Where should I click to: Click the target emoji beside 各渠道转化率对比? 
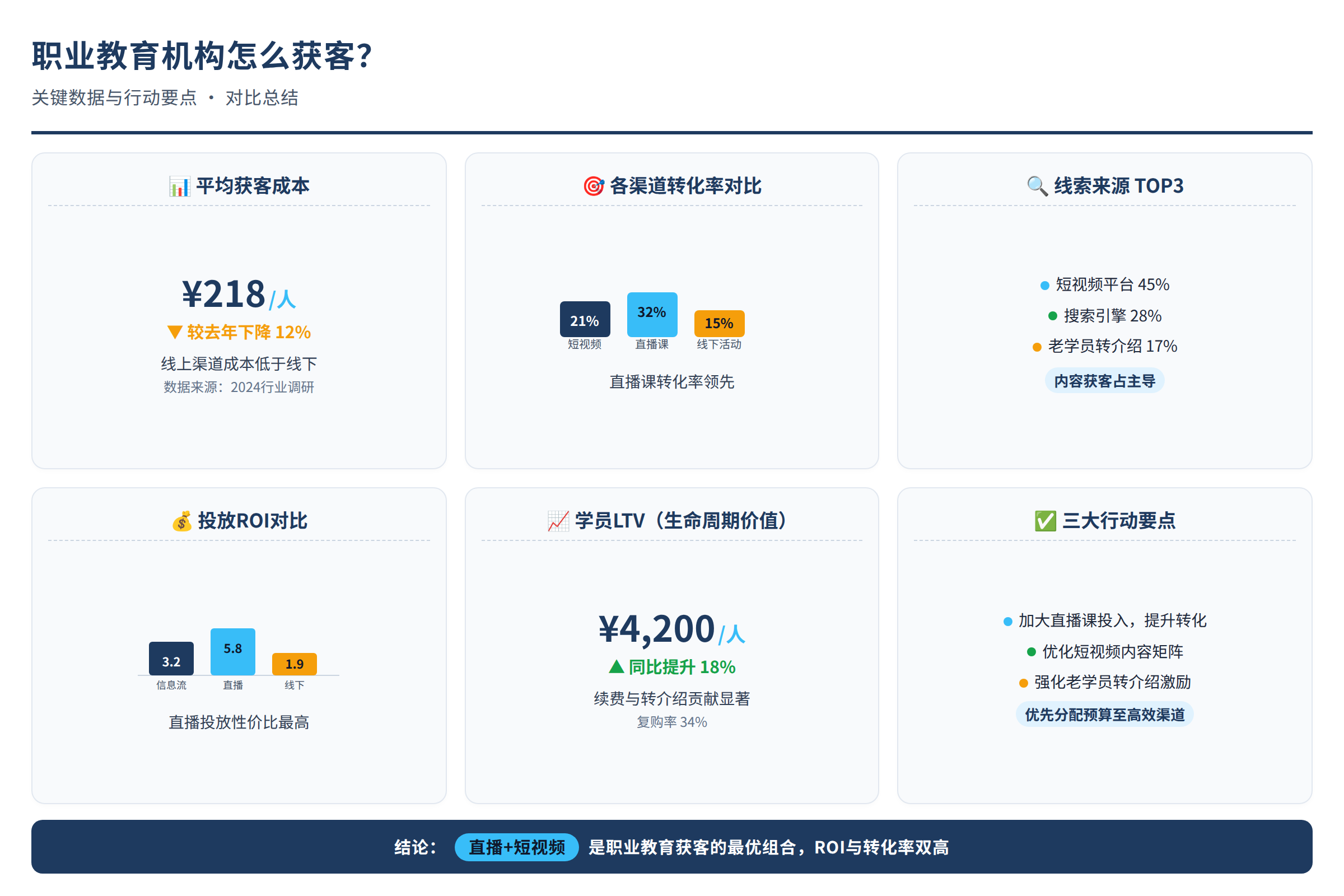[x=594, y=186]
